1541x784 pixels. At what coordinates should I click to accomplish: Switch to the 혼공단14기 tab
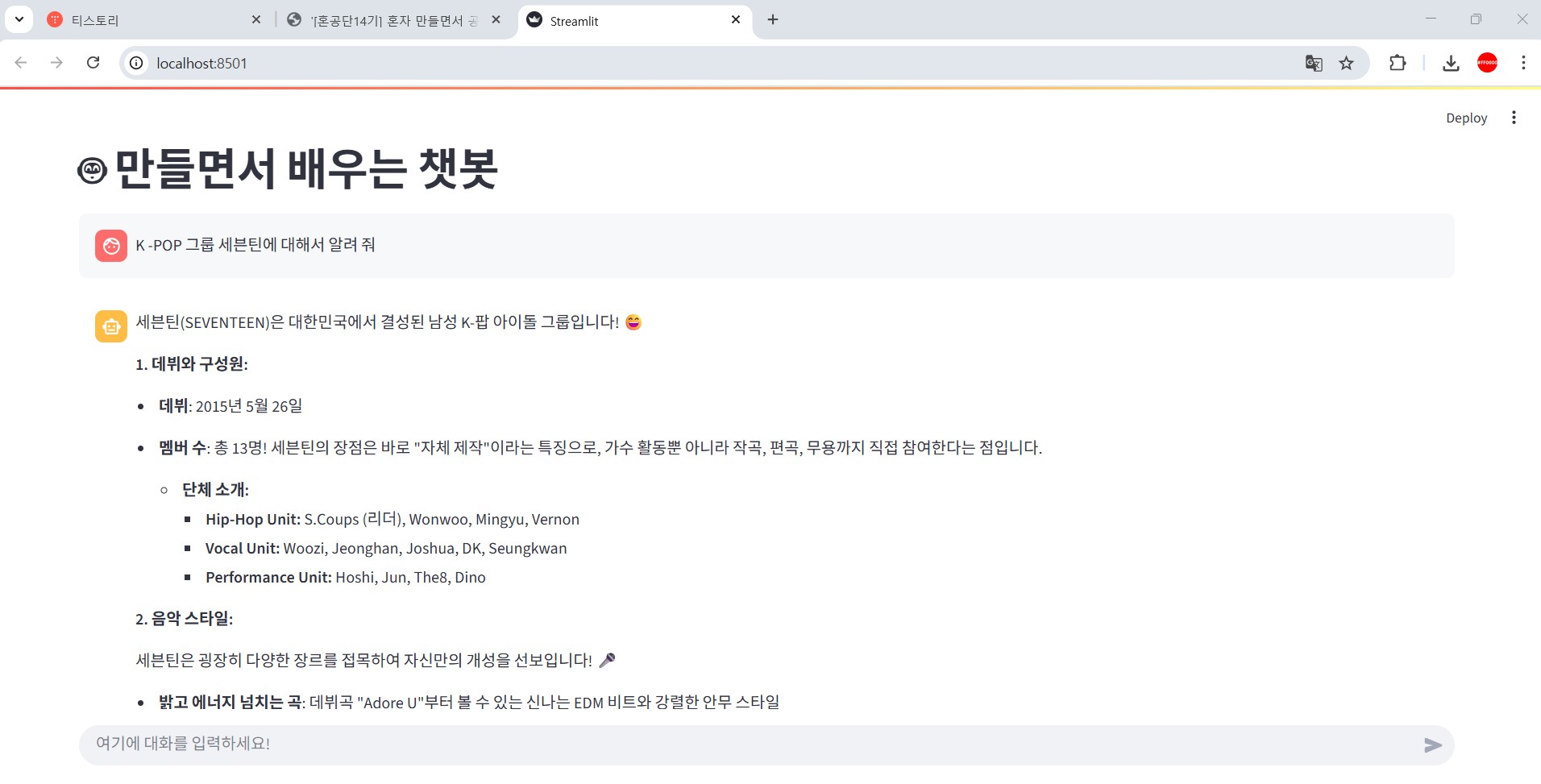(x=395, y=20)
